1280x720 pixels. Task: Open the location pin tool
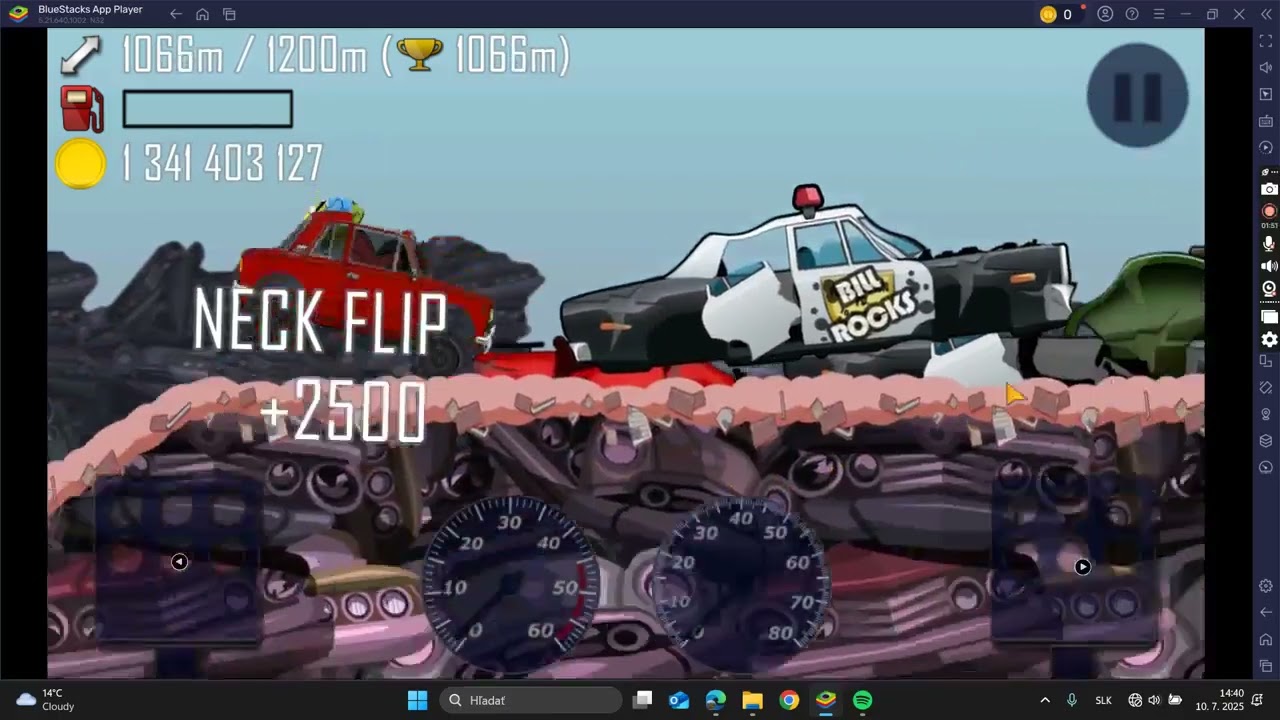(x=1266, y=414)
